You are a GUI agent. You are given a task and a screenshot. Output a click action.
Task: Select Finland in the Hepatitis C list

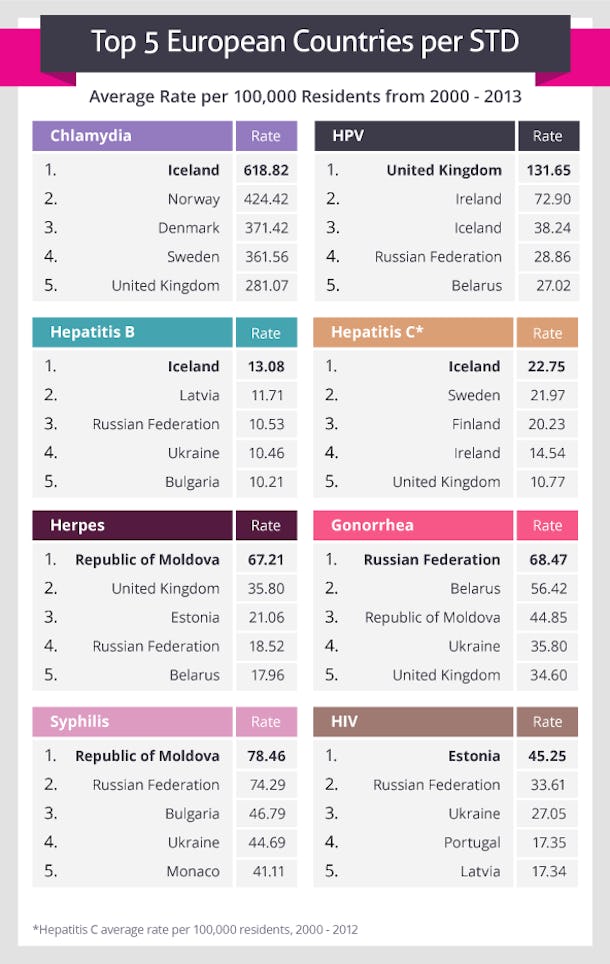(x=475, y=424)
